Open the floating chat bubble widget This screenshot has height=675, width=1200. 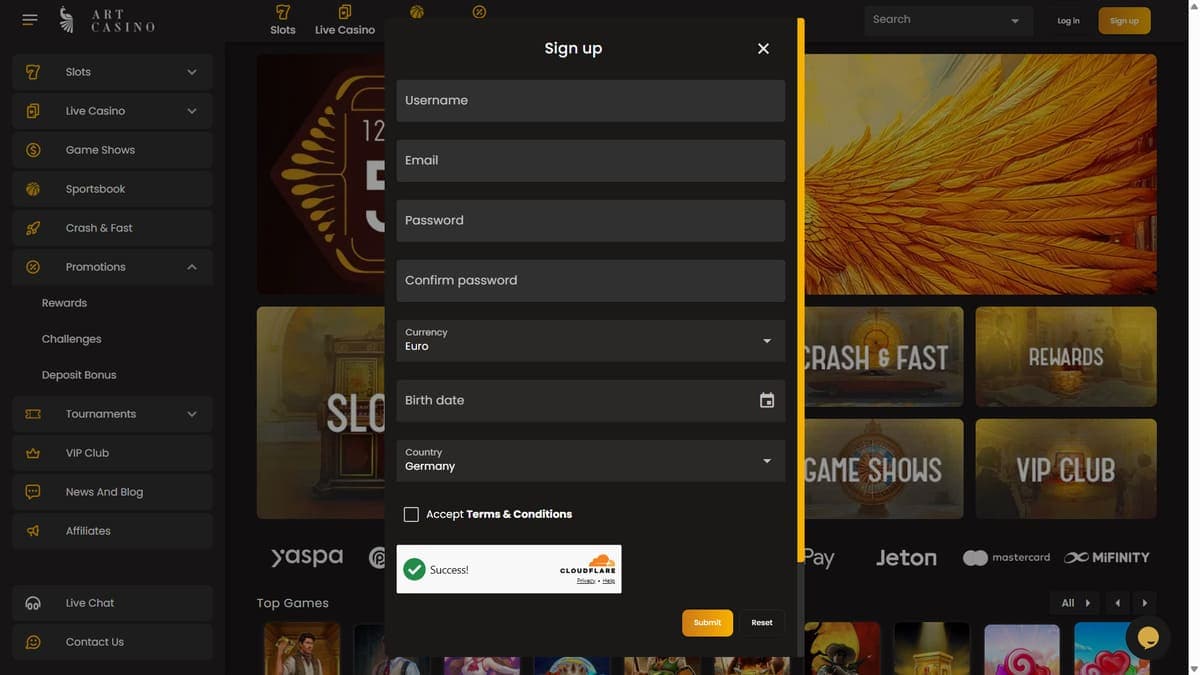click(x=1148, y=637)
